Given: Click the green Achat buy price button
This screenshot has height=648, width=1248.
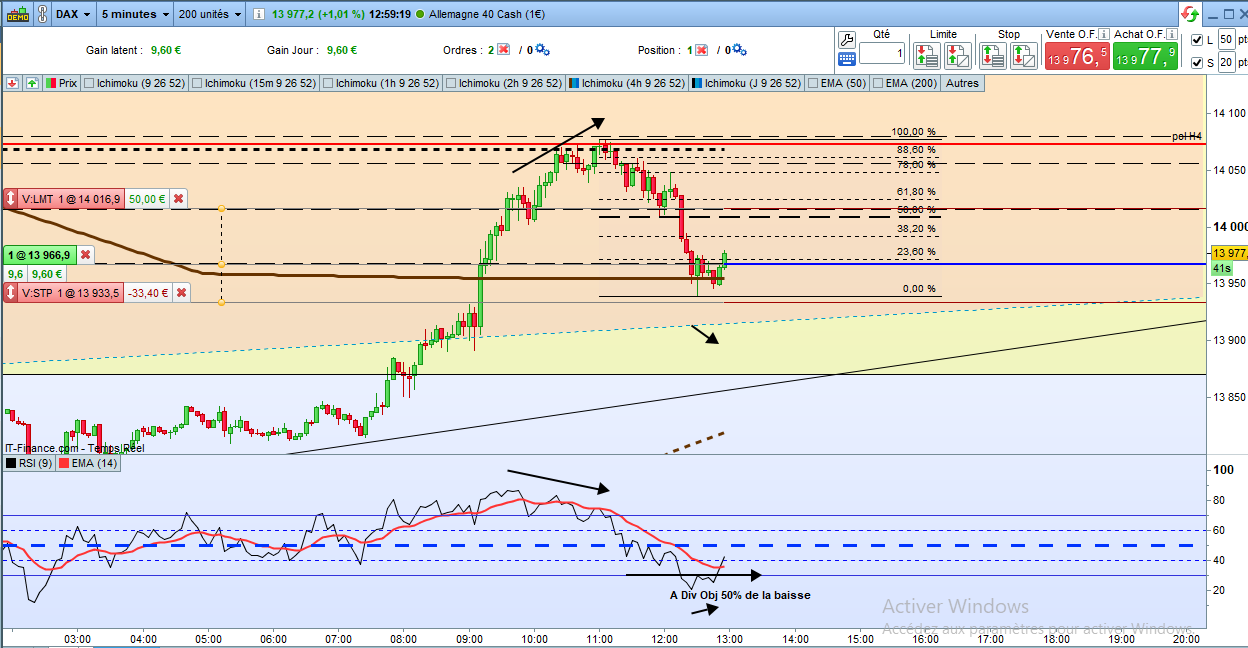Looking at the screenshot, I should pyautogui.click(x=1145, y=56).
